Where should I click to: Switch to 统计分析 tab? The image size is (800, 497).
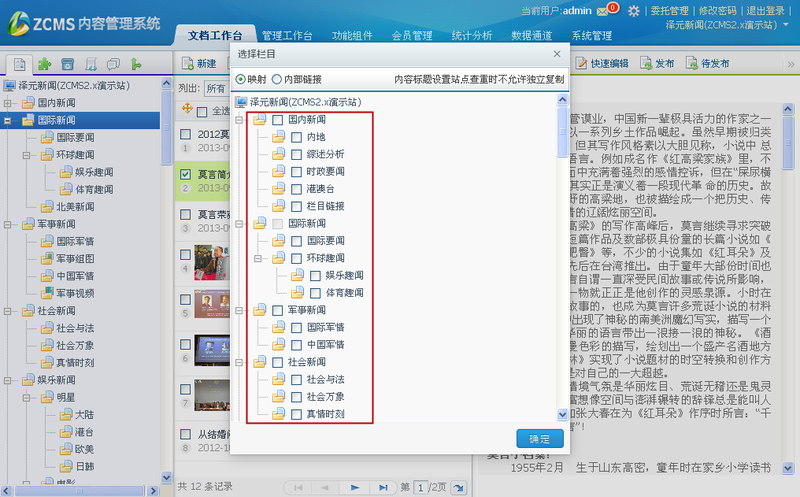click(471, 35)
